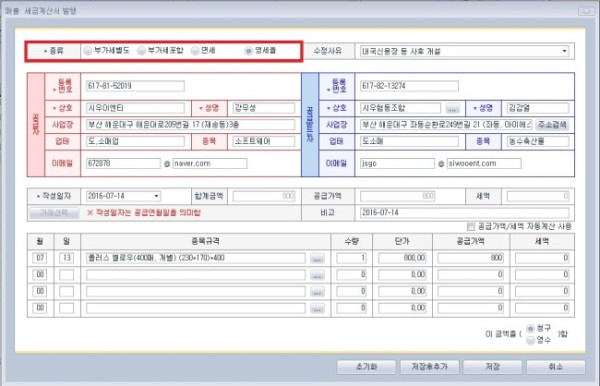Click supplier 종목 field 소프트웨어
This screenshot has width=600, height=386.
(264, 141)
